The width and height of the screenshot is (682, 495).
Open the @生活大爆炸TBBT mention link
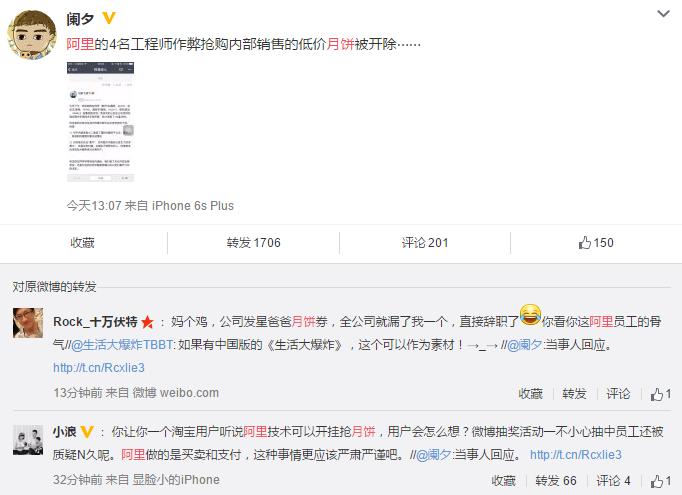[x=122, y=345]
